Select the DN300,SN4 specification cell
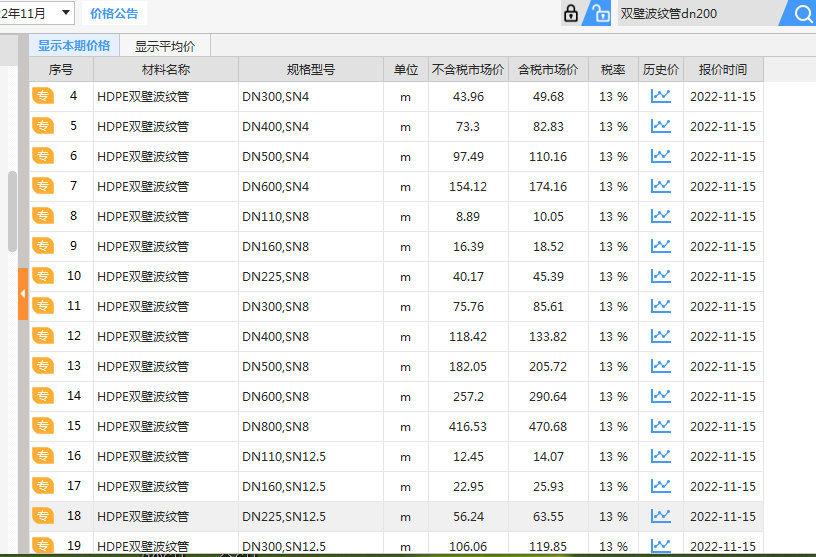The width and height of the screenshot is (816, 557). 311,97
